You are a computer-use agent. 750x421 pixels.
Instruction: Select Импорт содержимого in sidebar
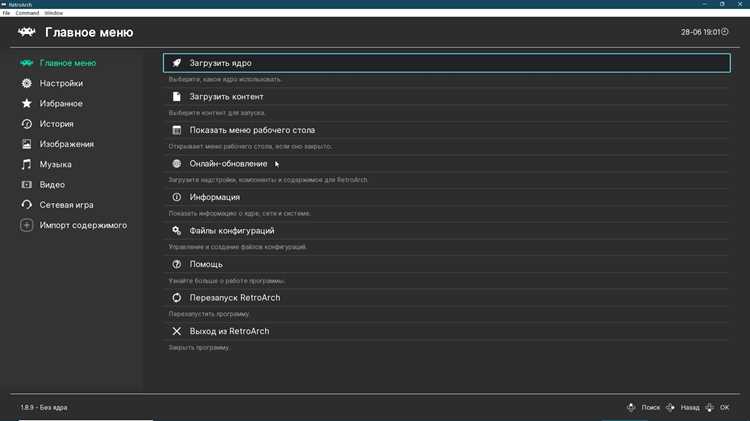point(83,225)
